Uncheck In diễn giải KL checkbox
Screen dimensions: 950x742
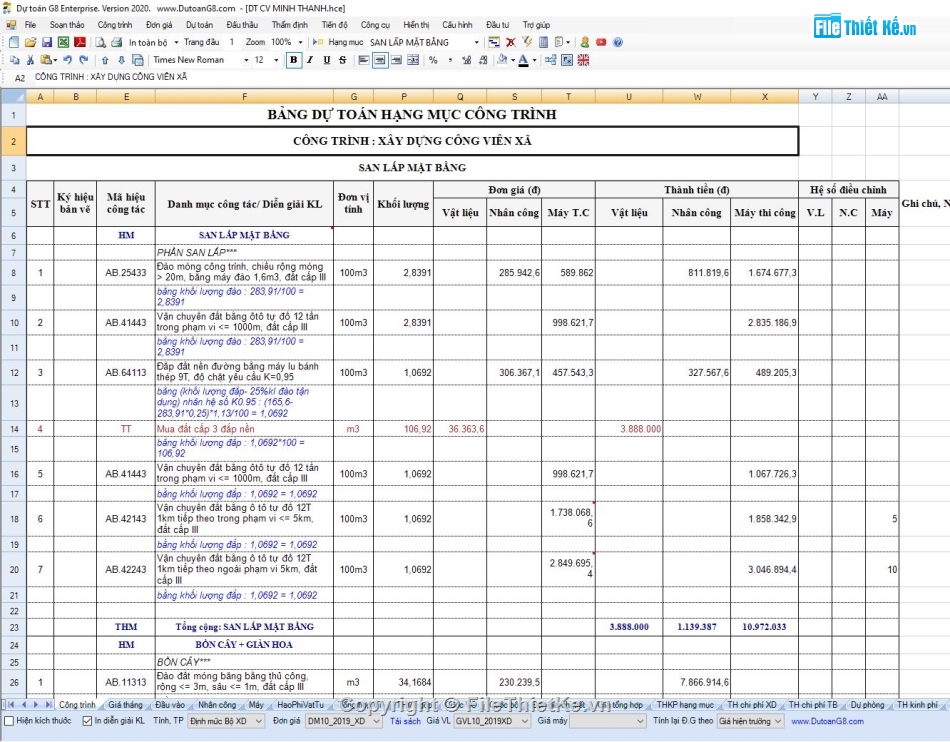(87, 721)
